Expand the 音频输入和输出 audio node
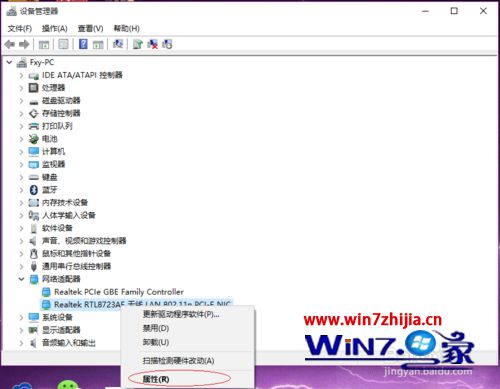 [x=21, y=343]
